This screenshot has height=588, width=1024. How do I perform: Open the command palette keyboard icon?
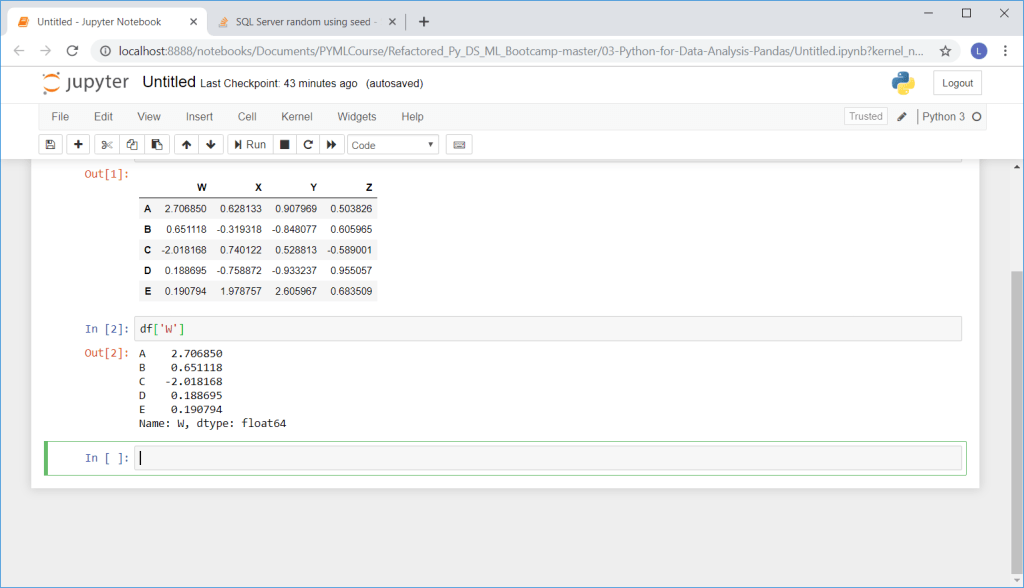459,145
